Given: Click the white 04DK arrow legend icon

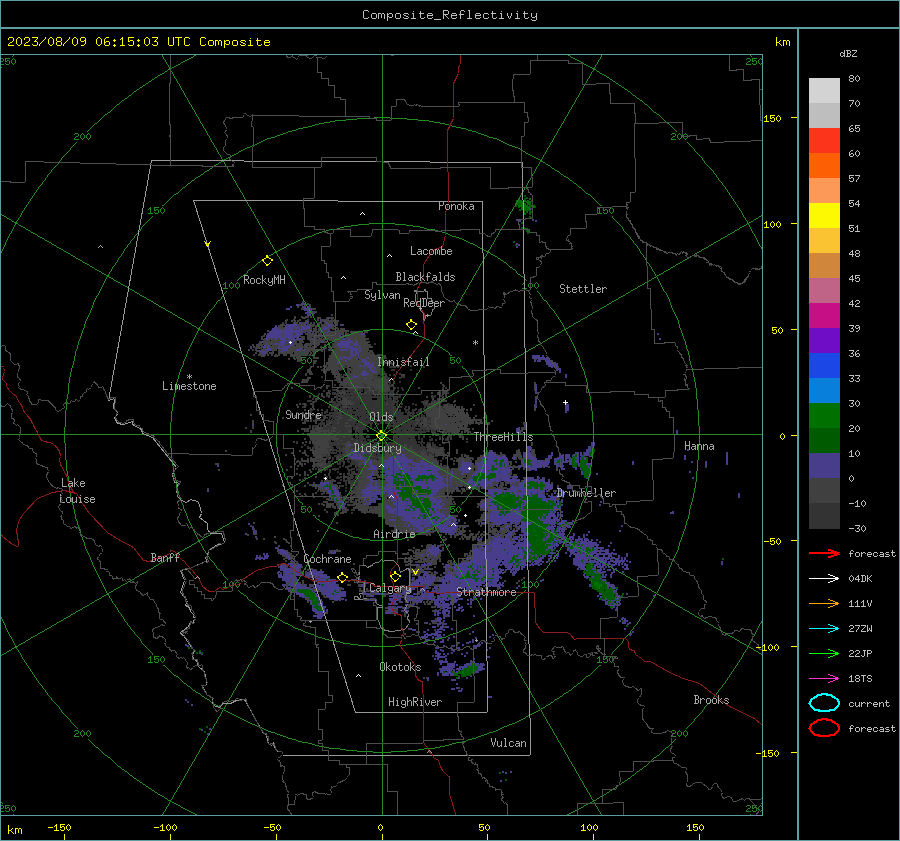Looking at the screenshot, I should click(x=824, y=579).
